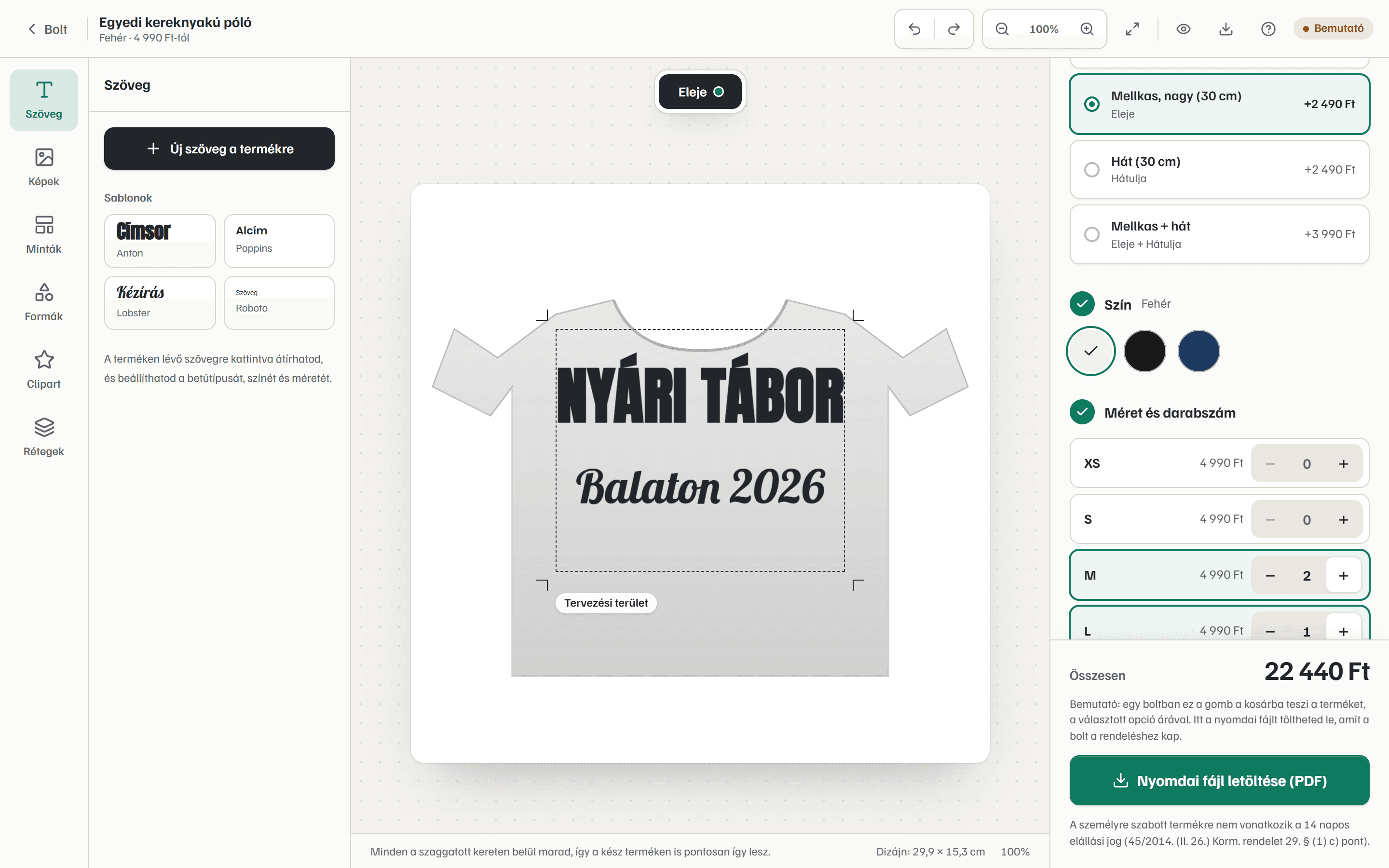The image size is (1389, 868).
Task: Toggle the Eleje front view pill
Action: [700, 92]
